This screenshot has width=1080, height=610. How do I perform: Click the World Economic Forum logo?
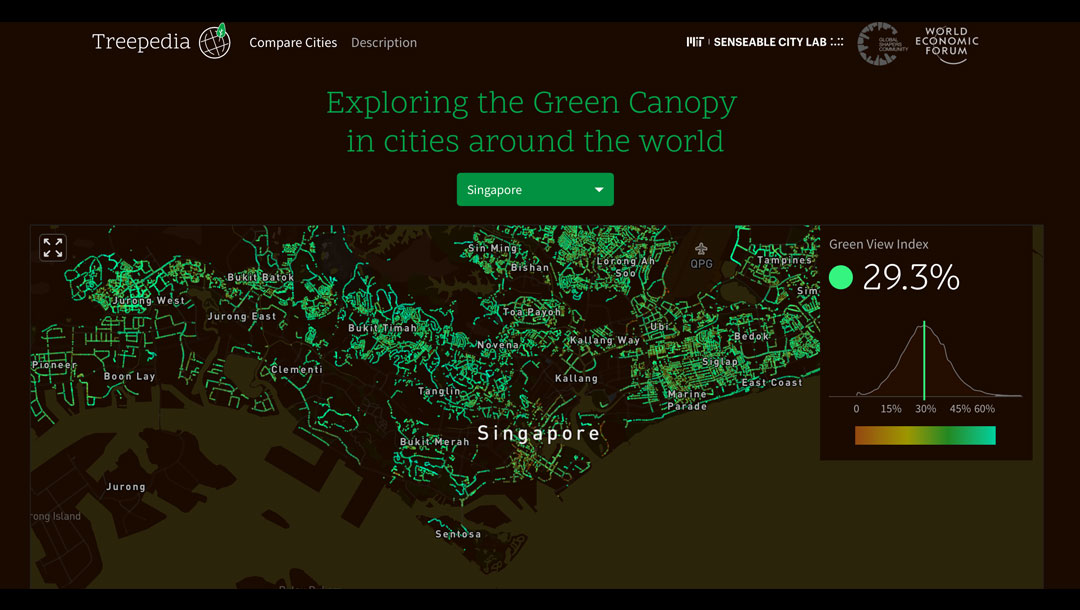click(946, 44)
